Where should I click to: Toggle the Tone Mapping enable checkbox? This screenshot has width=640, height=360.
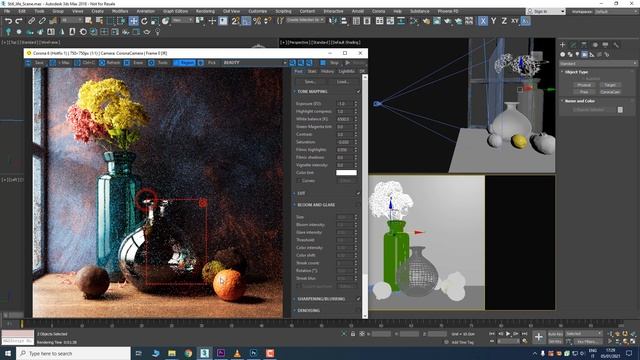(x=358, y=91)
